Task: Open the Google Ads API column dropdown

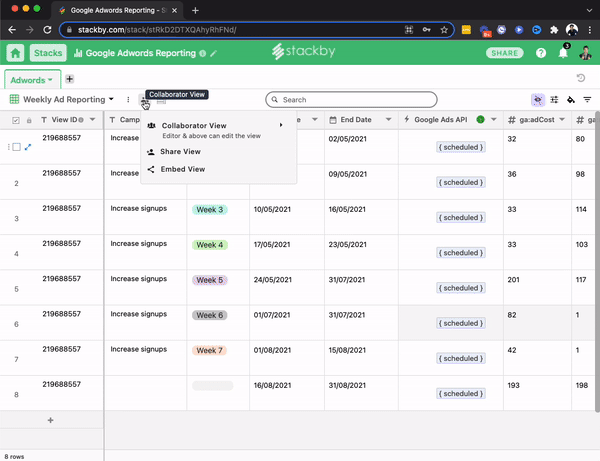Action: click(494, 119)
